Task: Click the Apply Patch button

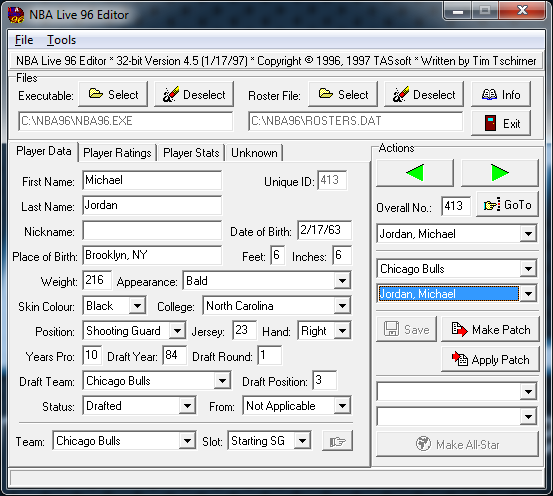Action: 491,359
